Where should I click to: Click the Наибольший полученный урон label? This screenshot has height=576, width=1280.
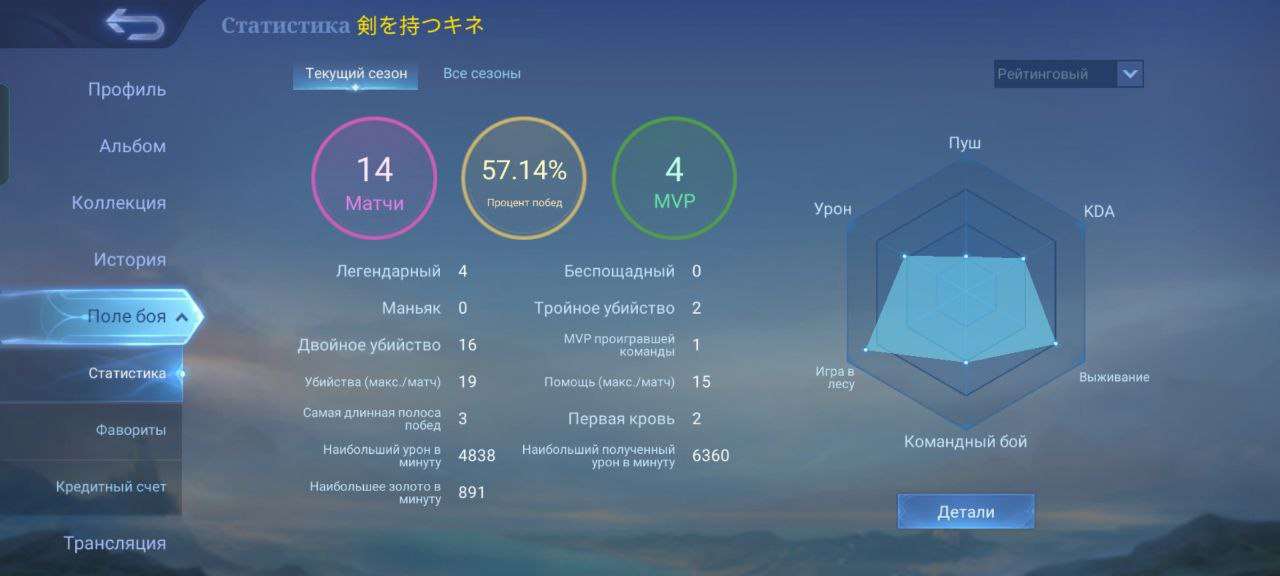click(598, 456)
